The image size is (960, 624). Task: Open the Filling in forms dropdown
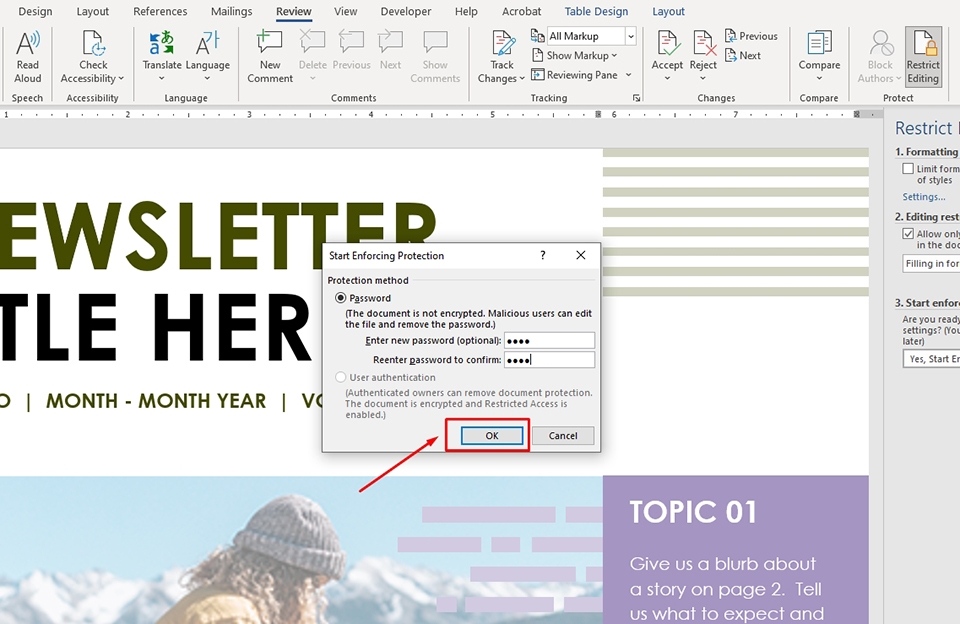(931, 264)
